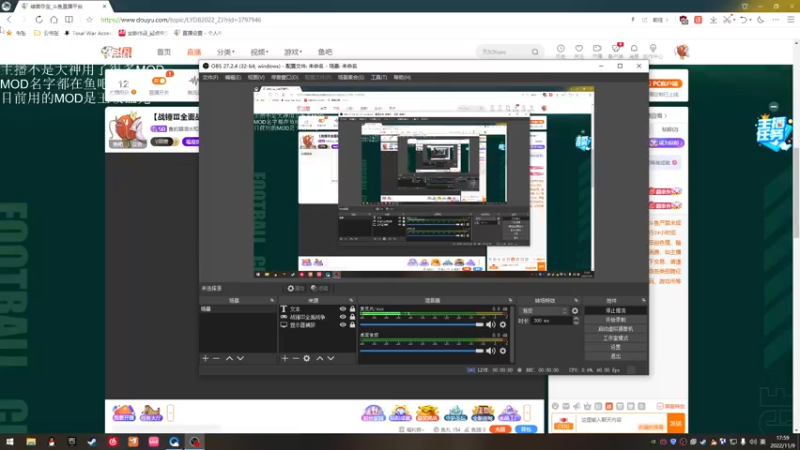
Task: Expand Douyu Video dropdown (视频)
Action: [259, 52]
